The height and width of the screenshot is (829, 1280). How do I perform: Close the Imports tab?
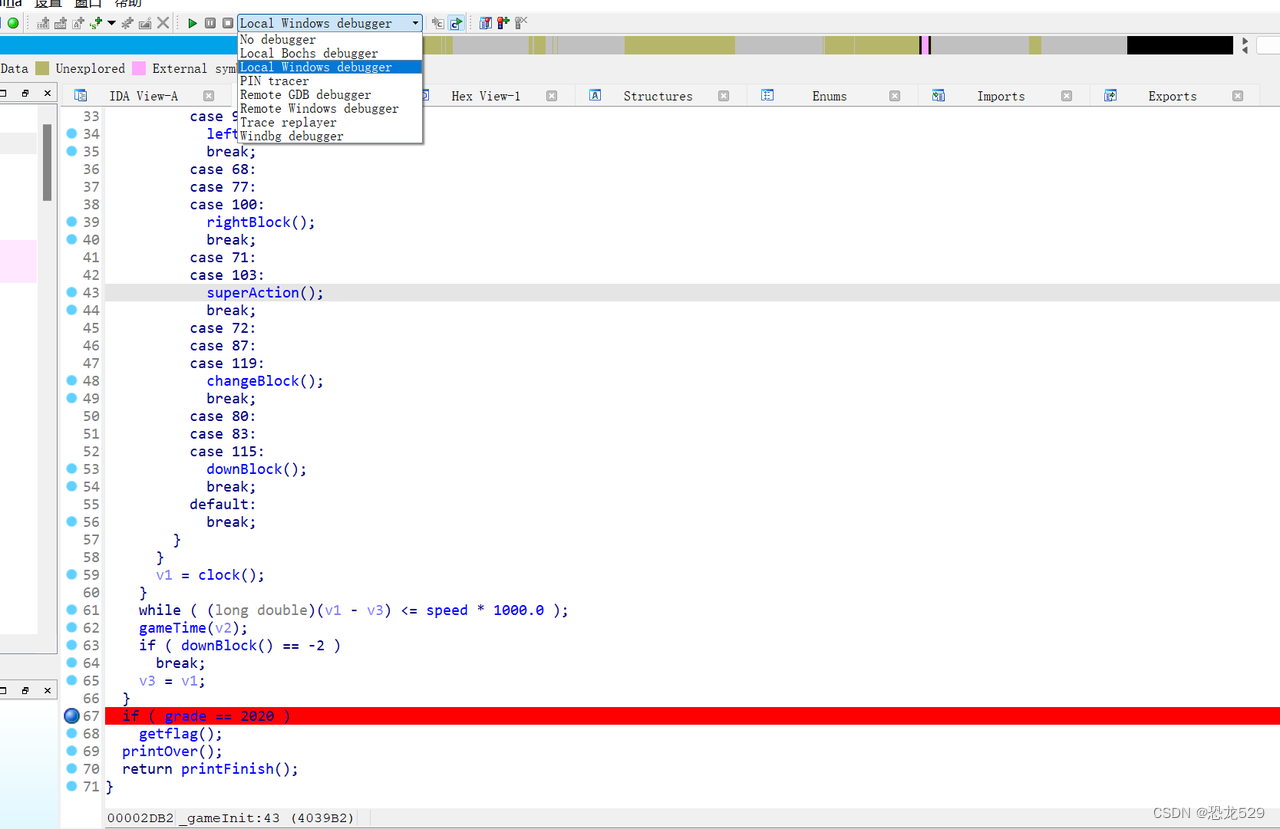[1067, 96]
